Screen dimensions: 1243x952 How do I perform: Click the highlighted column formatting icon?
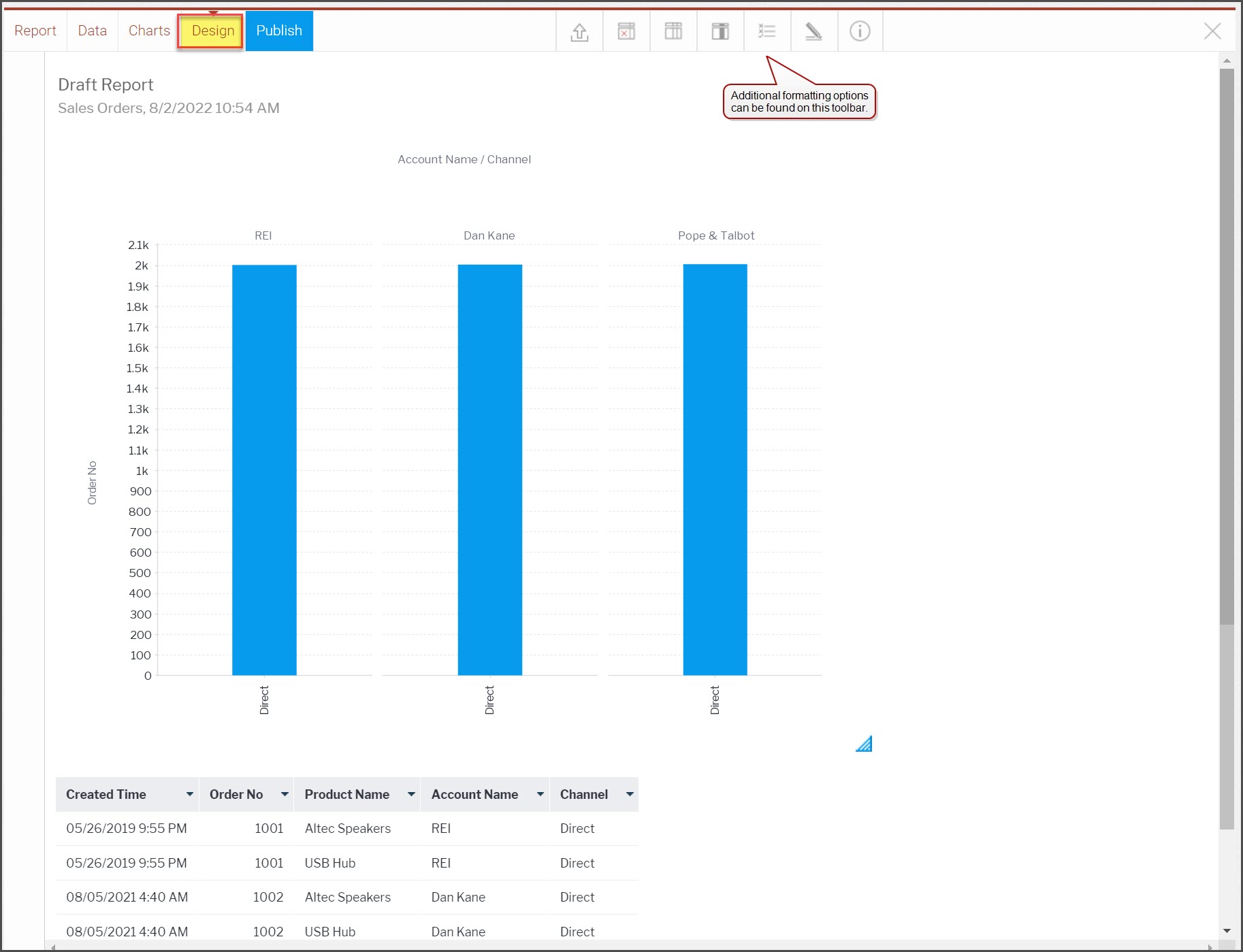[720, 31]
